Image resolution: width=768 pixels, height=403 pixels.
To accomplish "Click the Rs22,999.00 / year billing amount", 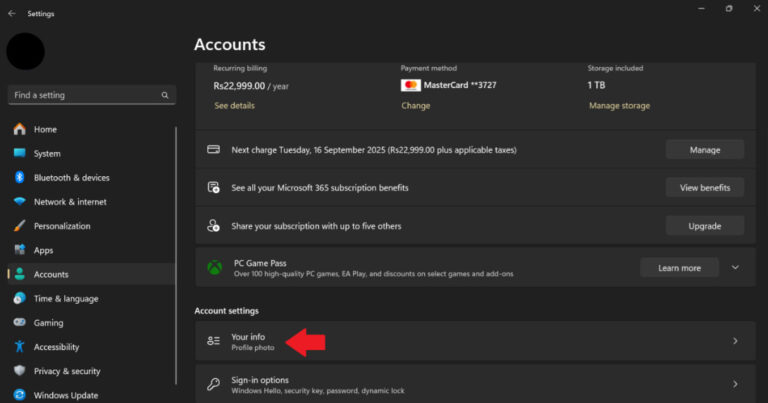I will pos(251,86).
